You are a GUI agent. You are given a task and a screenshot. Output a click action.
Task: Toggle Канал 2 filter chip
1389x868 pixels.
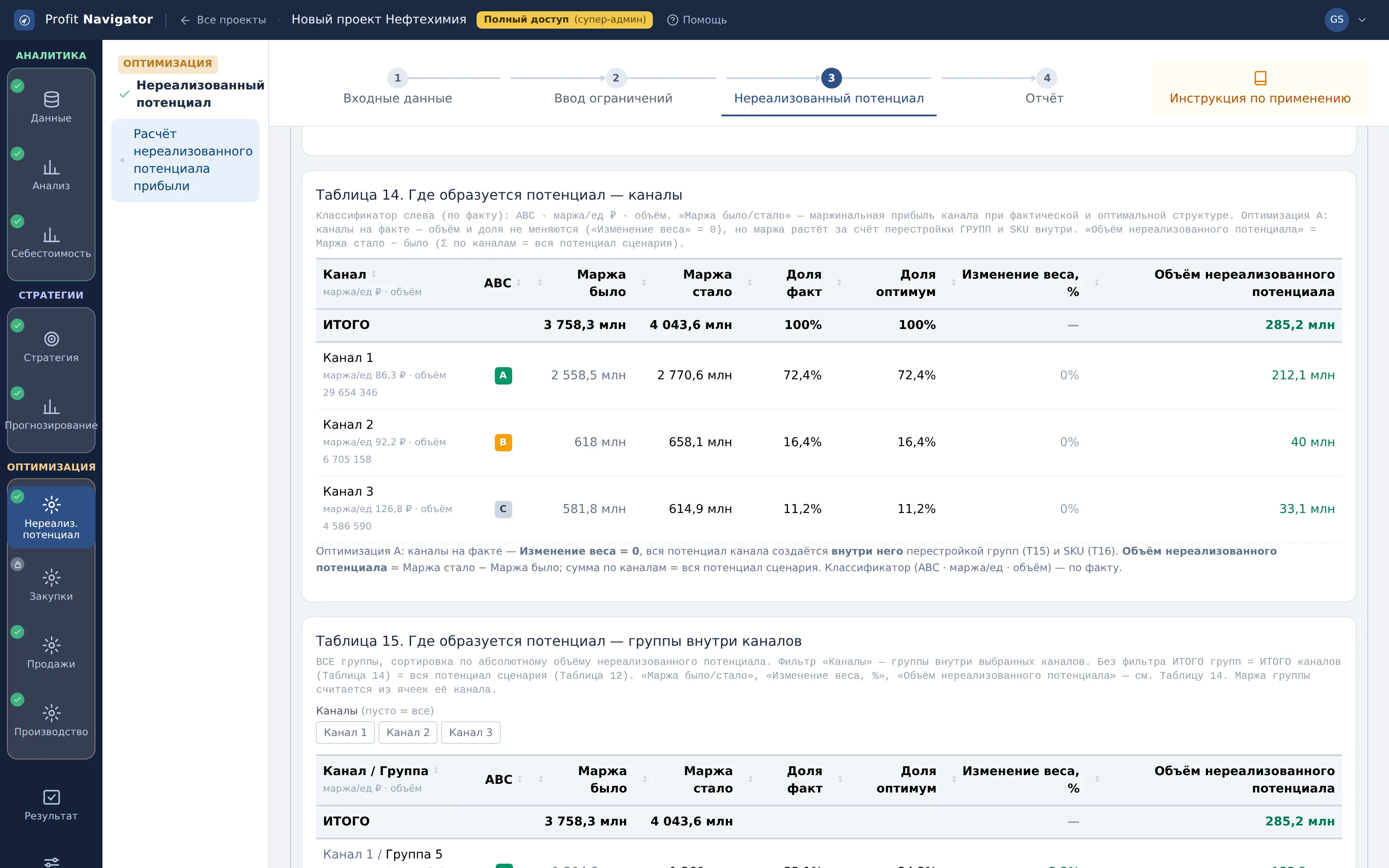click(x=408, y=733)
